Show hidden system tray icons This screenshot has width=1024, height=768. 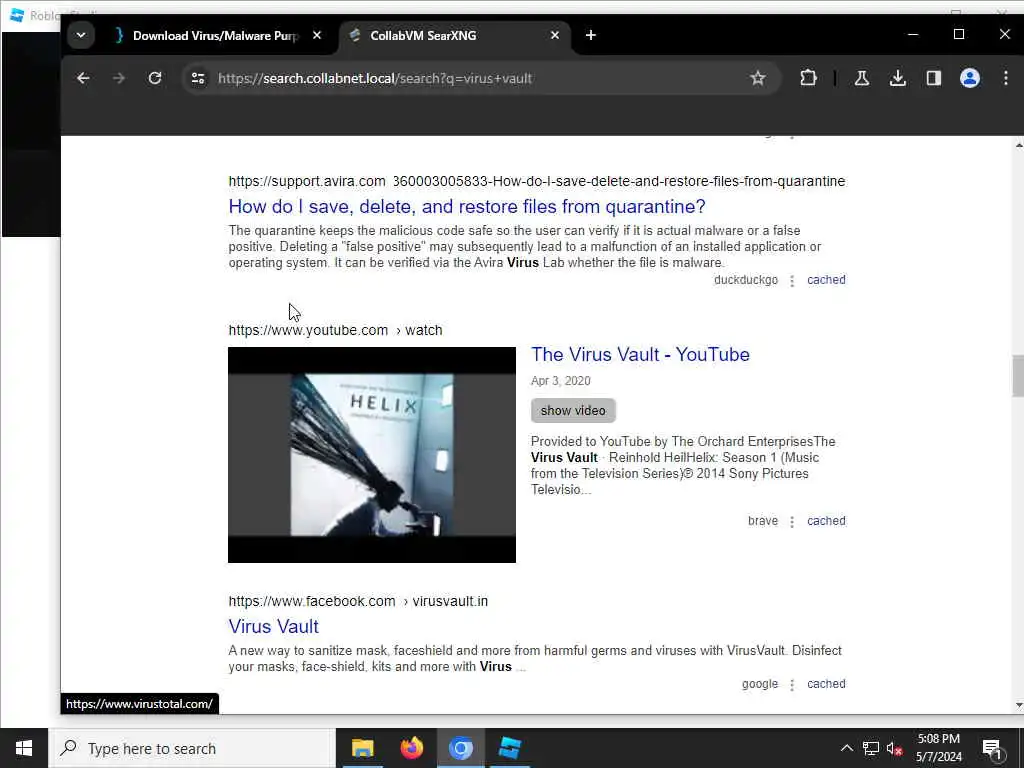846,748
